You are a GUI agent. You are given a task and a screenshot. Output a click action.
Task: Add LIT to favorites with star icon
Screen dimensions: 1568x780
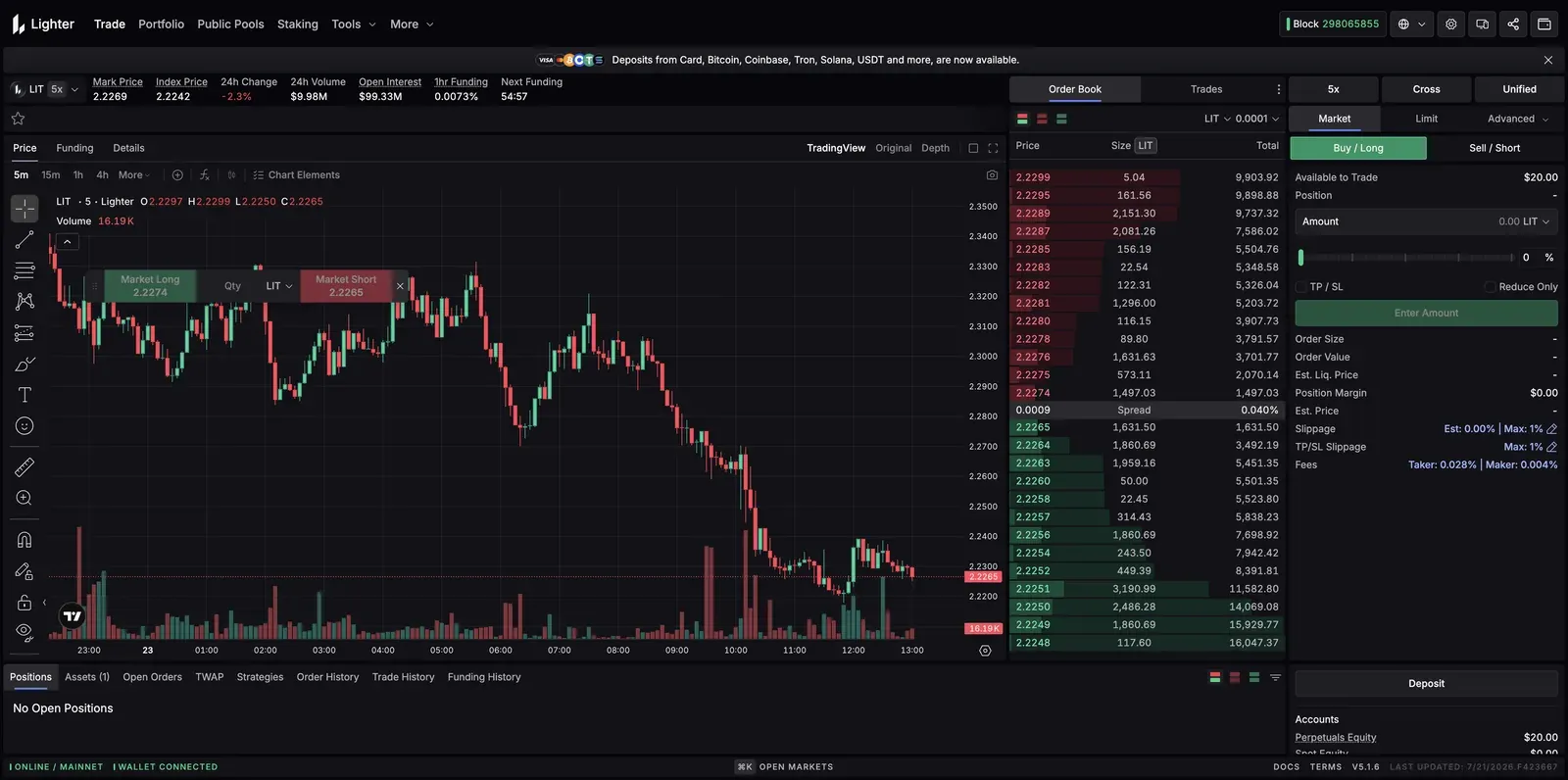[18, 119]
